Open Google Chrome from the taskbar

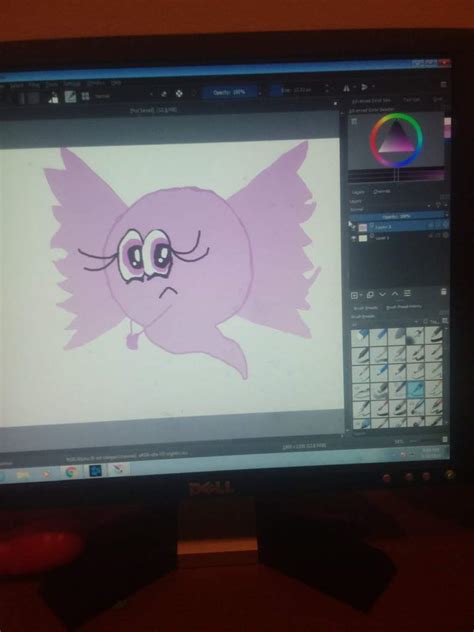[71, 472]
